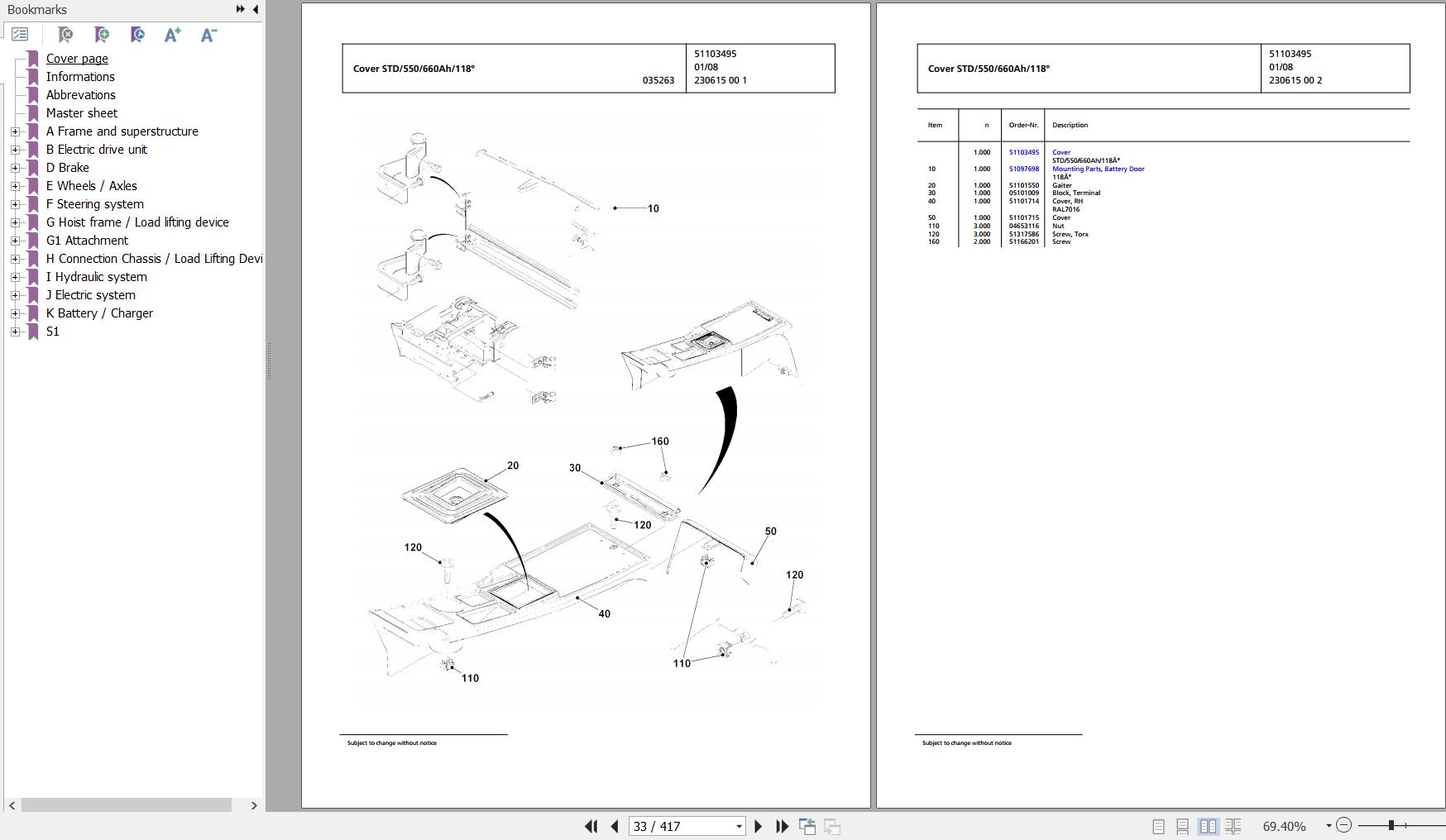1446x840 pixels.
Task: Expand the G1 Attachment bookmark
Action: (15, 241)
